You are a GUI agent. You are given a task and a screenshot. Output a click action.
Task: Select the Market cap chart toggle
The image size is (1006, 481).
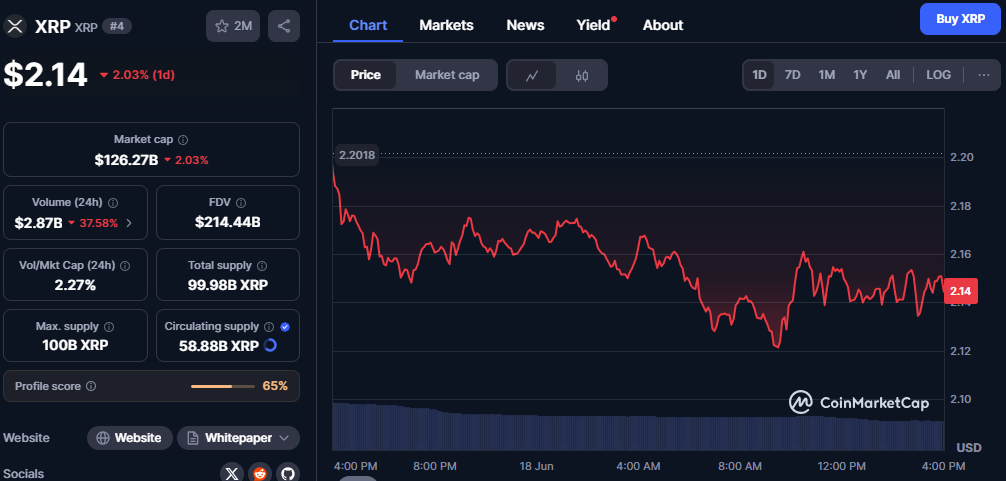coord(447,75)
